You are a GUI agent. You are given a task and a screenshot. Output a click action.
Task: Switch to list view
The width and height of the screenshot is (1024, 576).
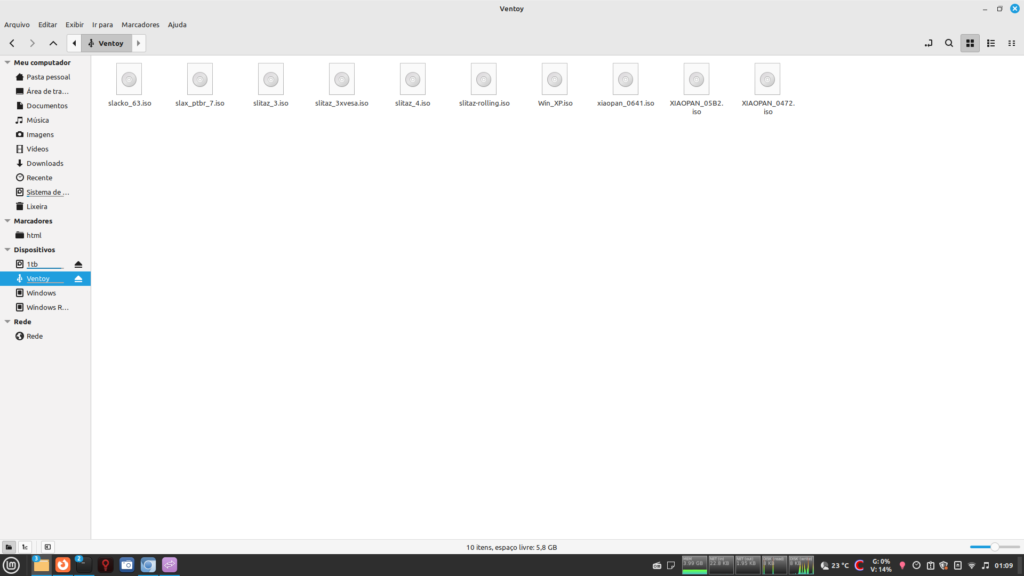(x=990, y=43)
